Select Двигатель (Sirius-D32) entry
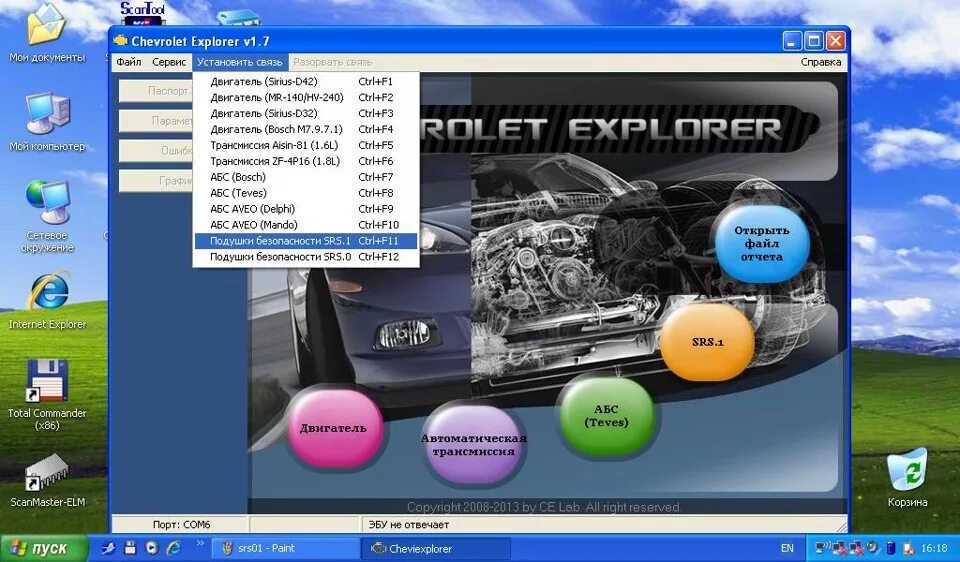The height and width of the screenshot is (562, 960). tap(306, 113)
